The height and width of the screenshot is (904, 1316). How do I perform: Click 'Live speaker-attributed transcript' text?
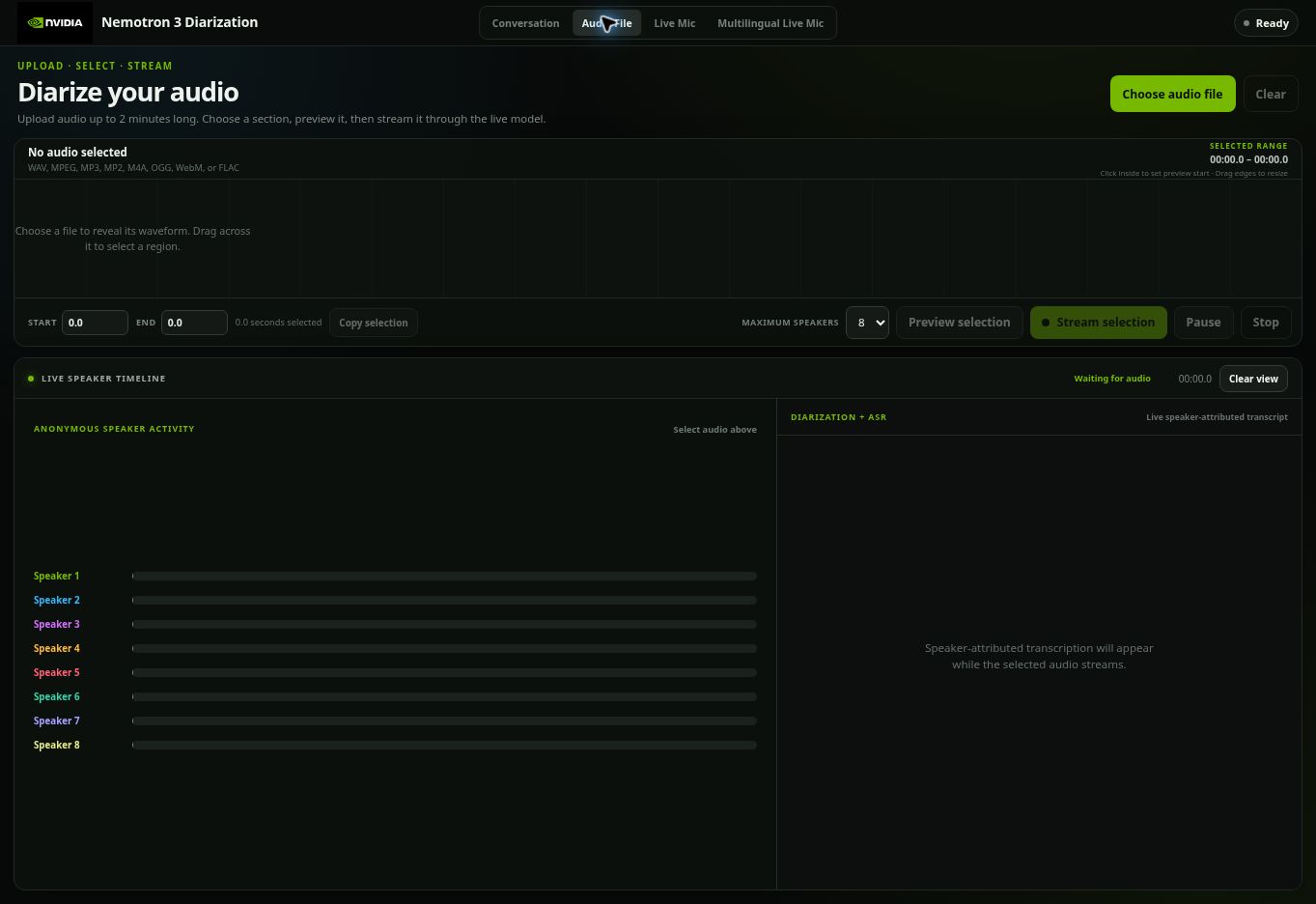pos(1217,417)
